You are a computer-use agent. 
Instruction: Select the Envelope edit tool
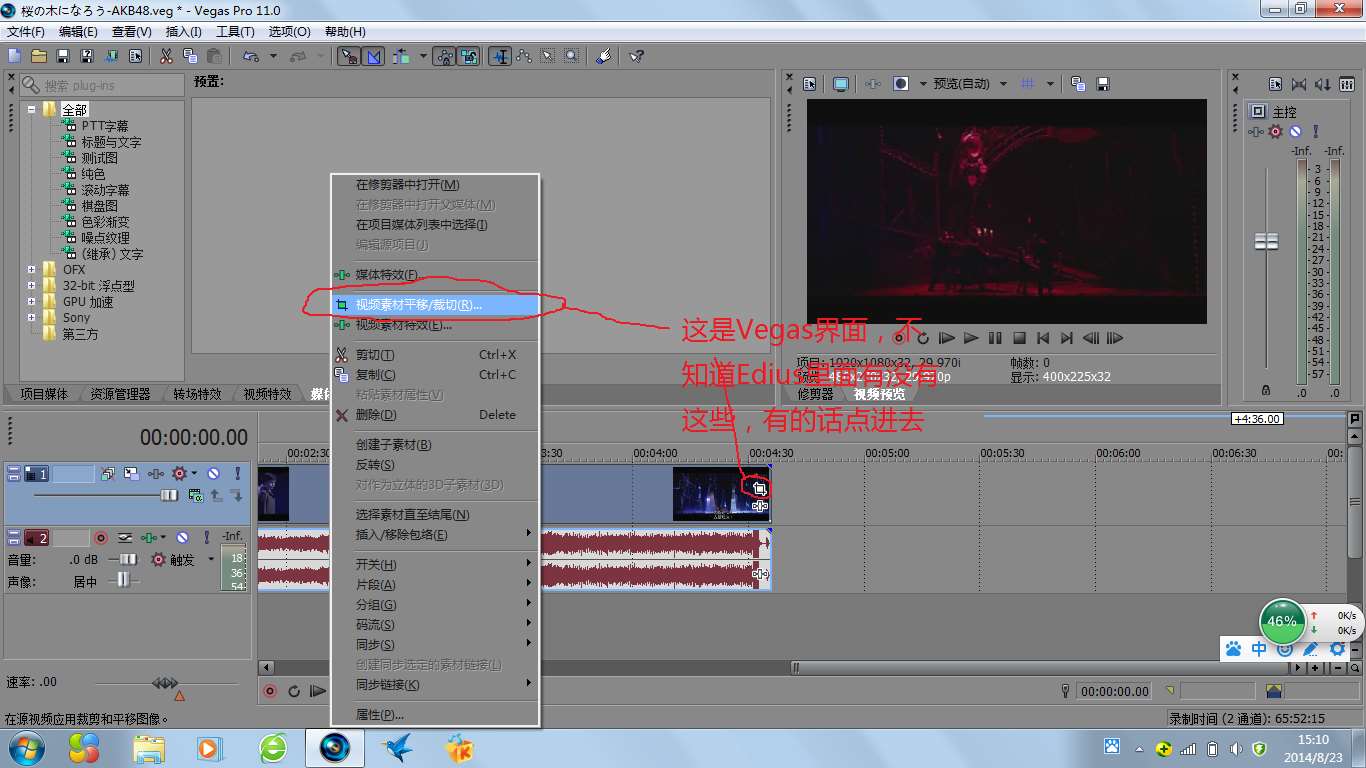click(x=524, y=56)
